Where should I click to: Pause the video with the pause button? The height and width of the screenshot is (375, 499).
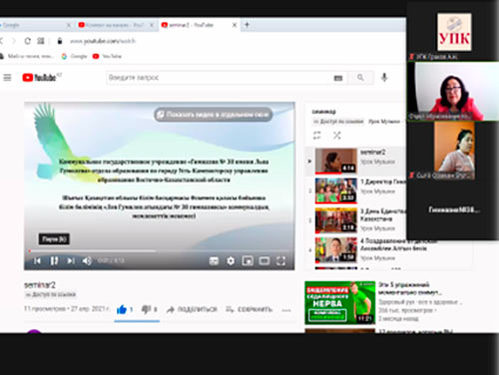point(54,261)
